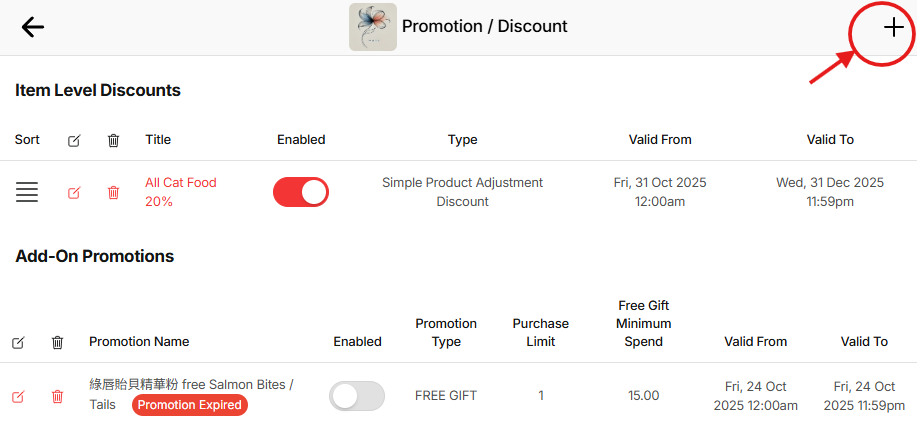
Task: Click the Promotion Name column header
Action: click(139, 342)
